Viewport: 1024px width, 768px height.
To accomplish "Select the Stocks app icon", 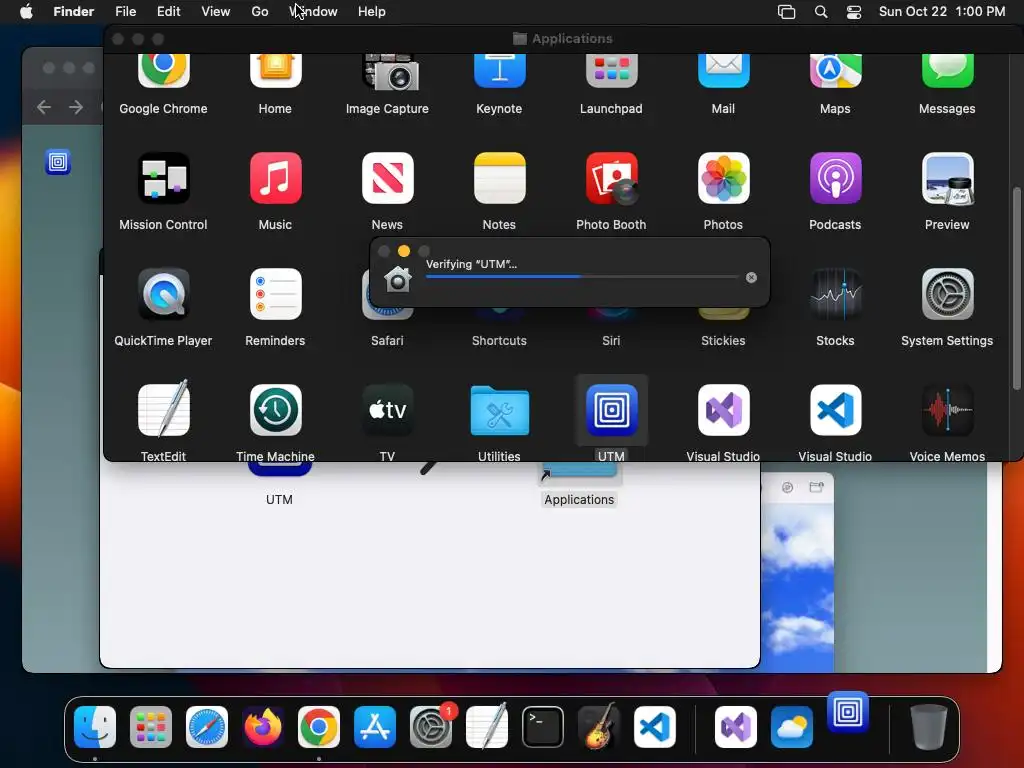I will [835, 294].
